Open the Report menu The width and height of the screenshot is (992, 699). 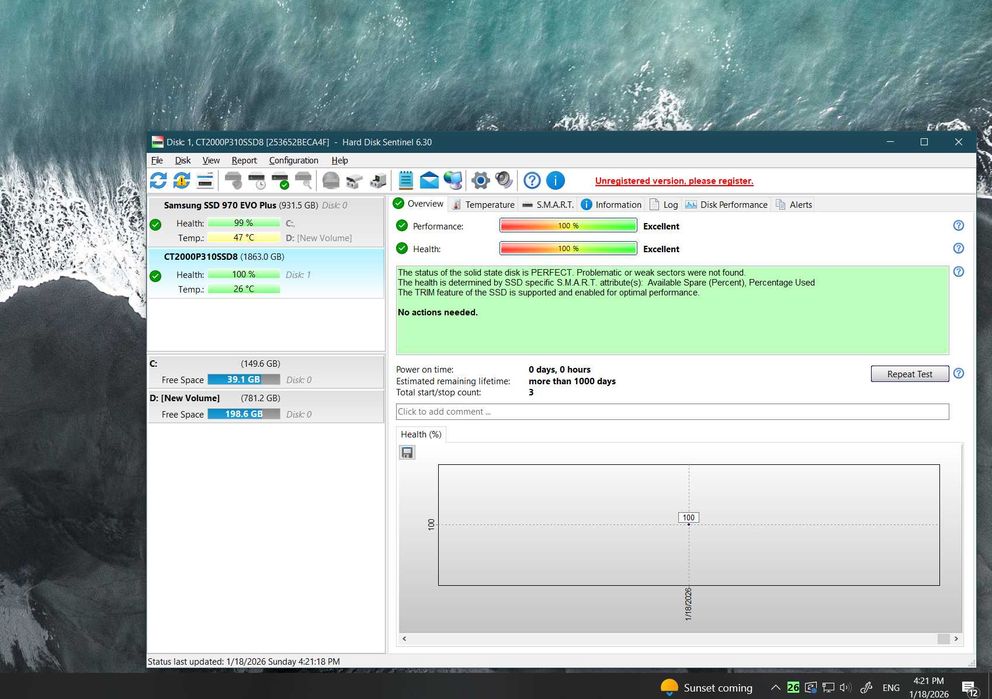coord(244,160)
